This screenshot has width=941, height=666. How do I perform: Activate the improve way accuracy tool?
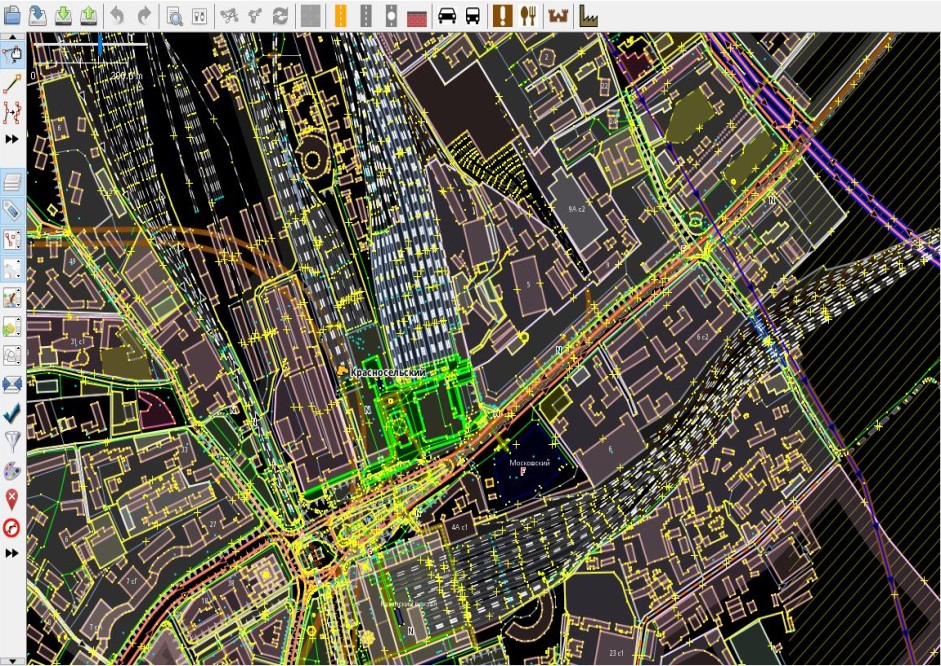[x=12, y=113]
